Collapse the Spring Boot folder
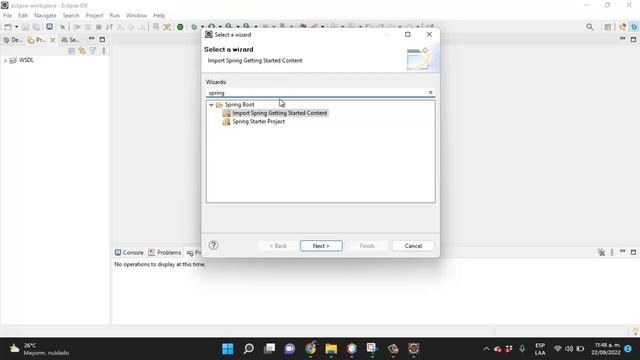Image resolution: width=640 pixels, height=360 pixels. click(x=211, y=105)
